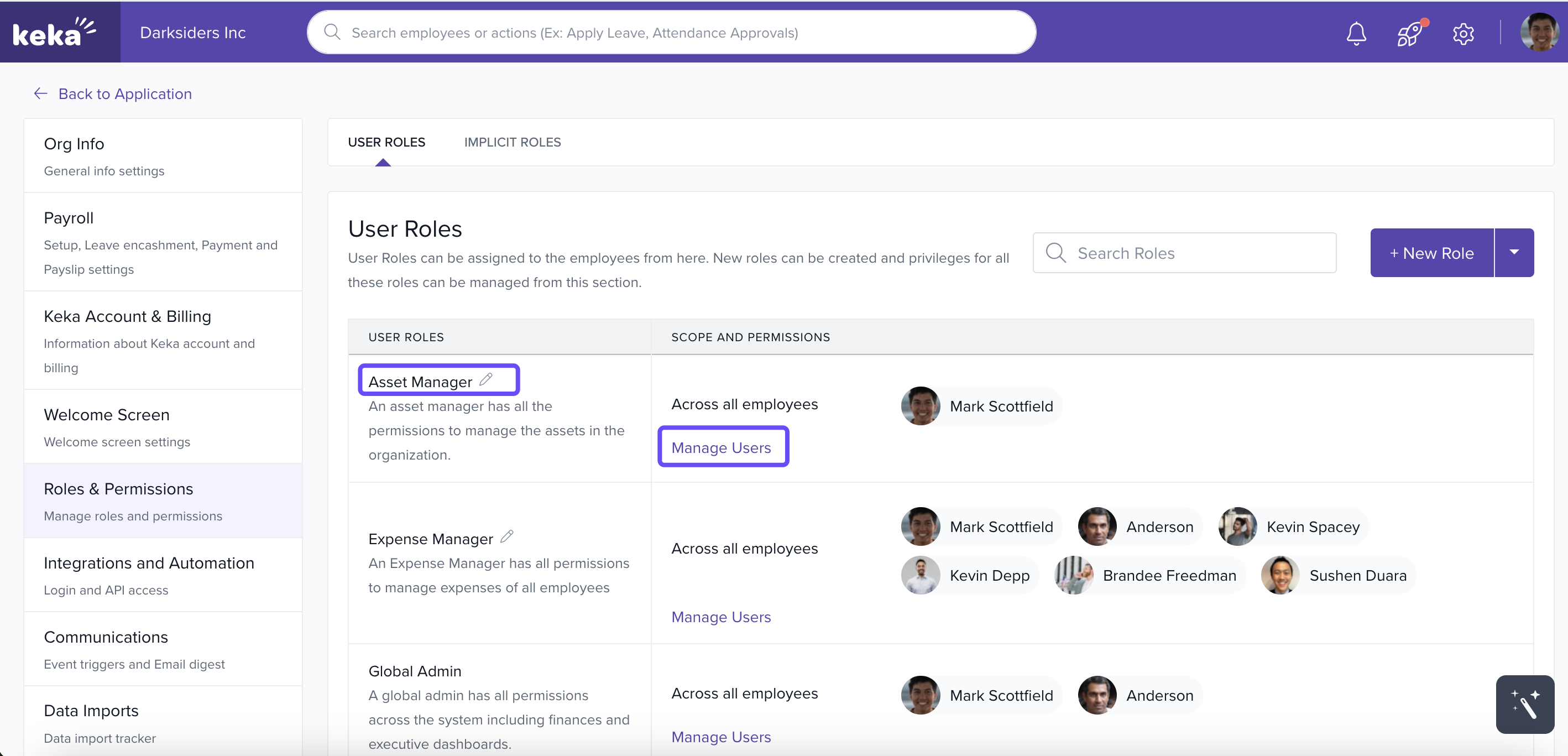Click the pencil icon beside Asset Manager
The image size is (1568, 756).
pyautogui.click(x=486, y=380)
